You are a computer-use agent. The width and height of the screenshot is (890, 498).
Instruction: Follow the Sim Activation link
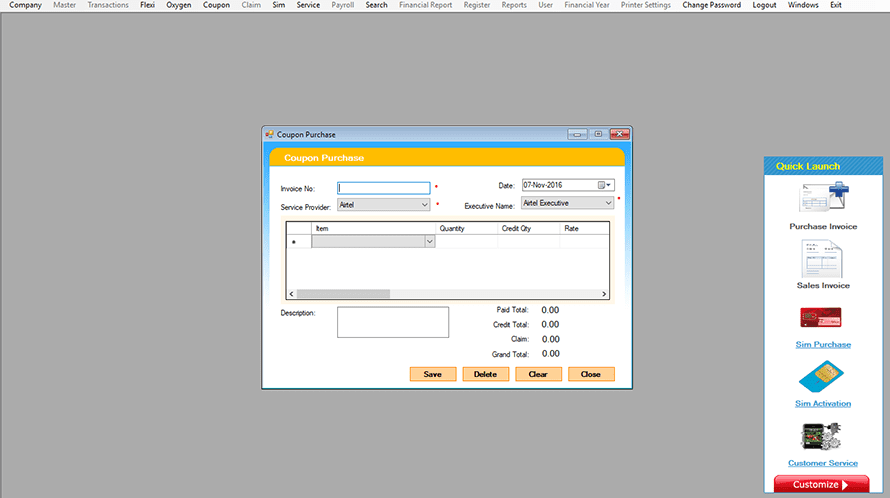tap(823, 404)
